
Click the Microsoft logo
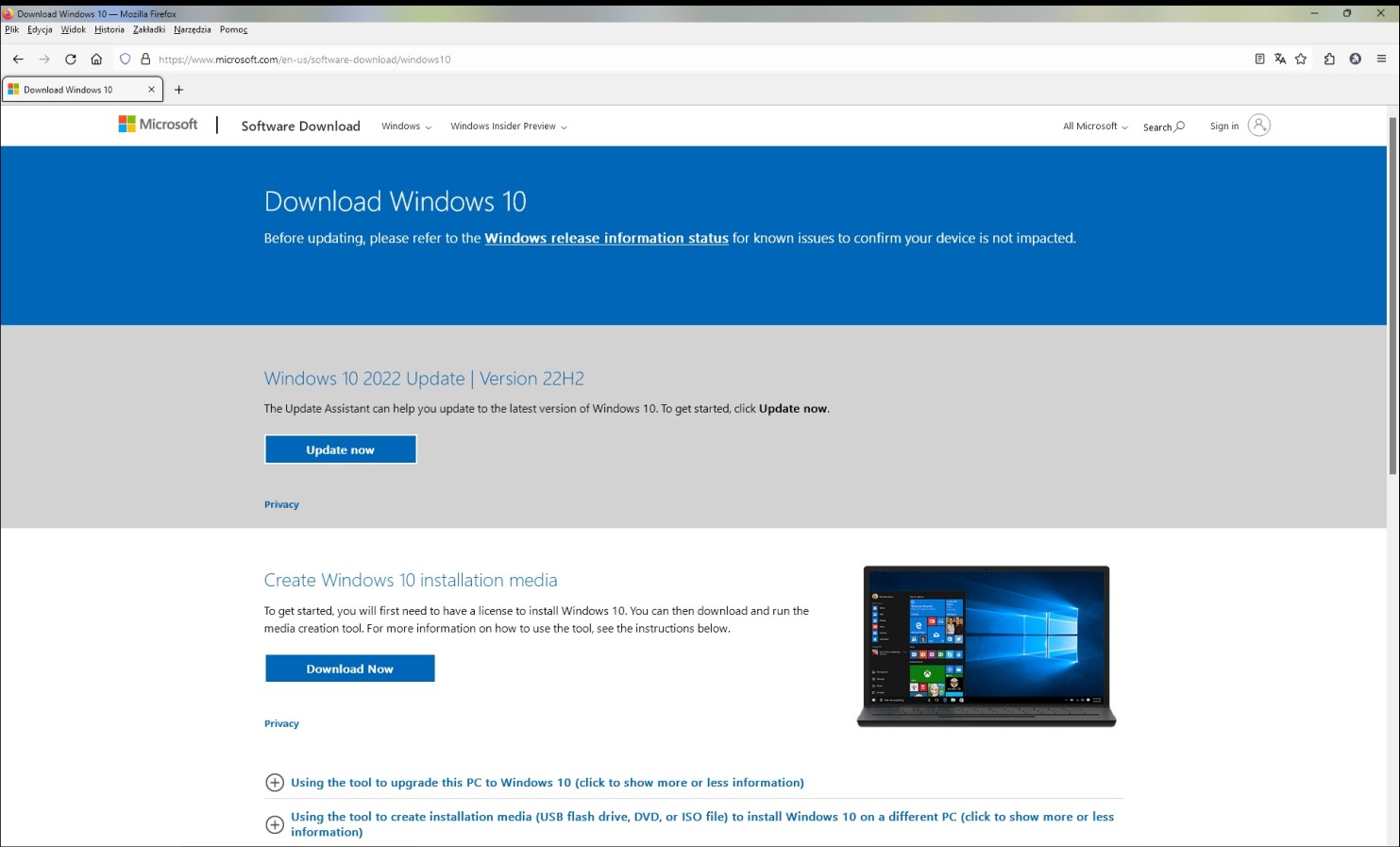click(x=158, y=124)
